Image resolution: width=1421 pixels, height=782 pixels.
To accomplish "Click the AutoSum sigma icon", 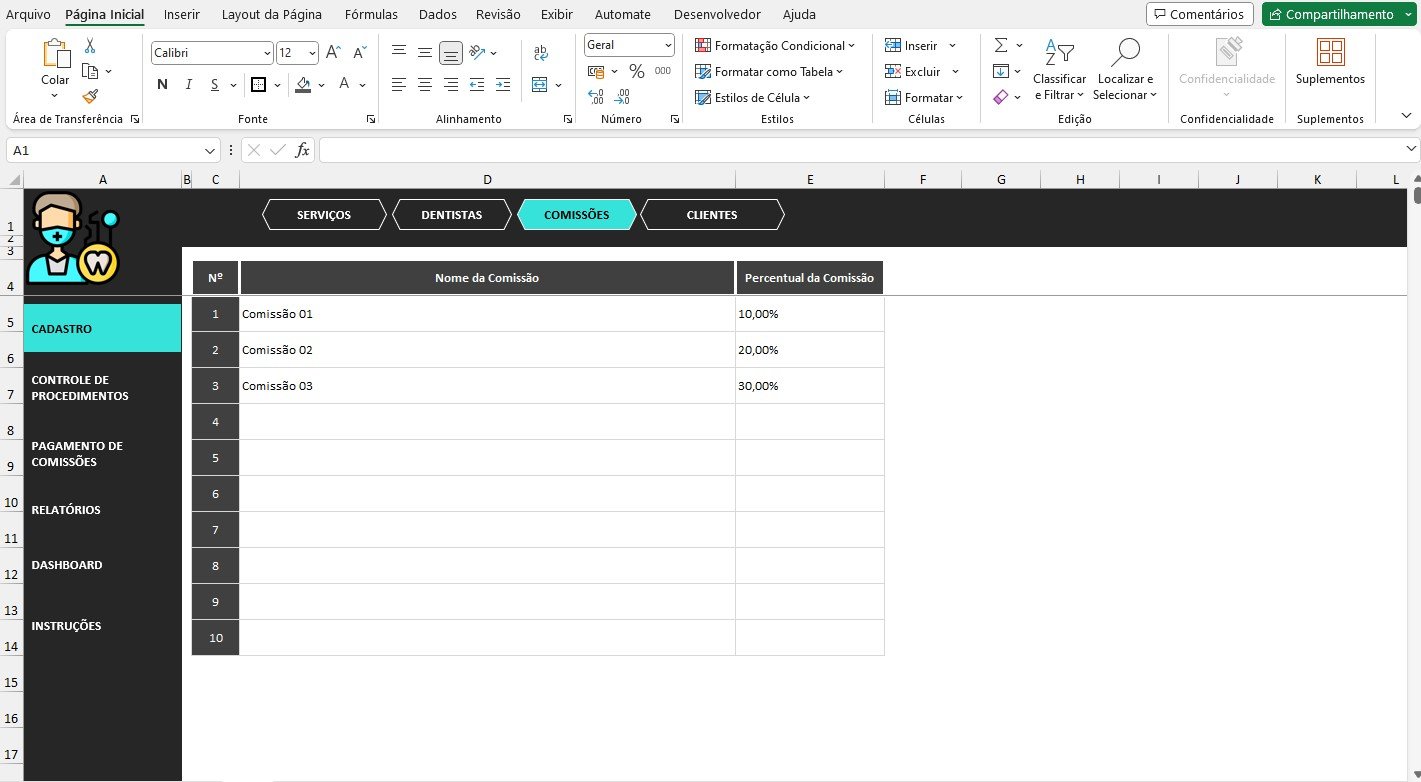I will coord(1001,46).
